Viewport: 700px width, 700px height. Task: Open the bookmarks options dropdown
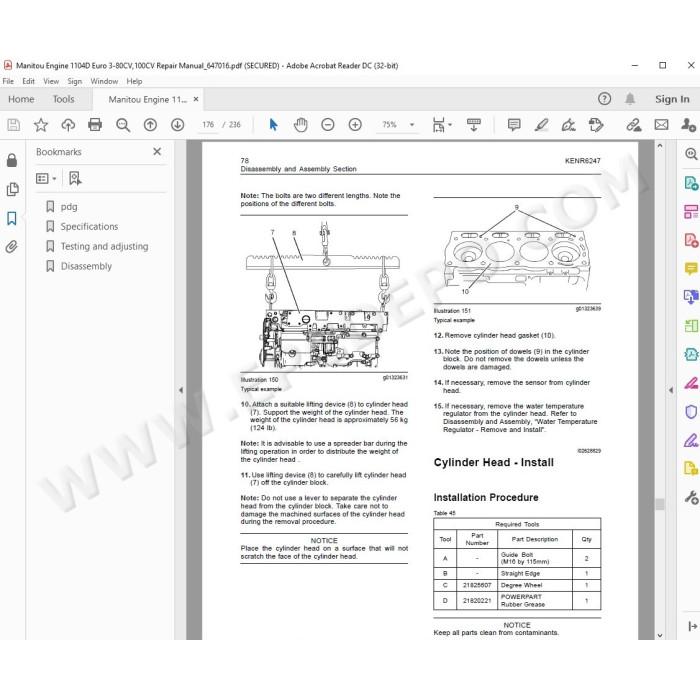(46, 179)
